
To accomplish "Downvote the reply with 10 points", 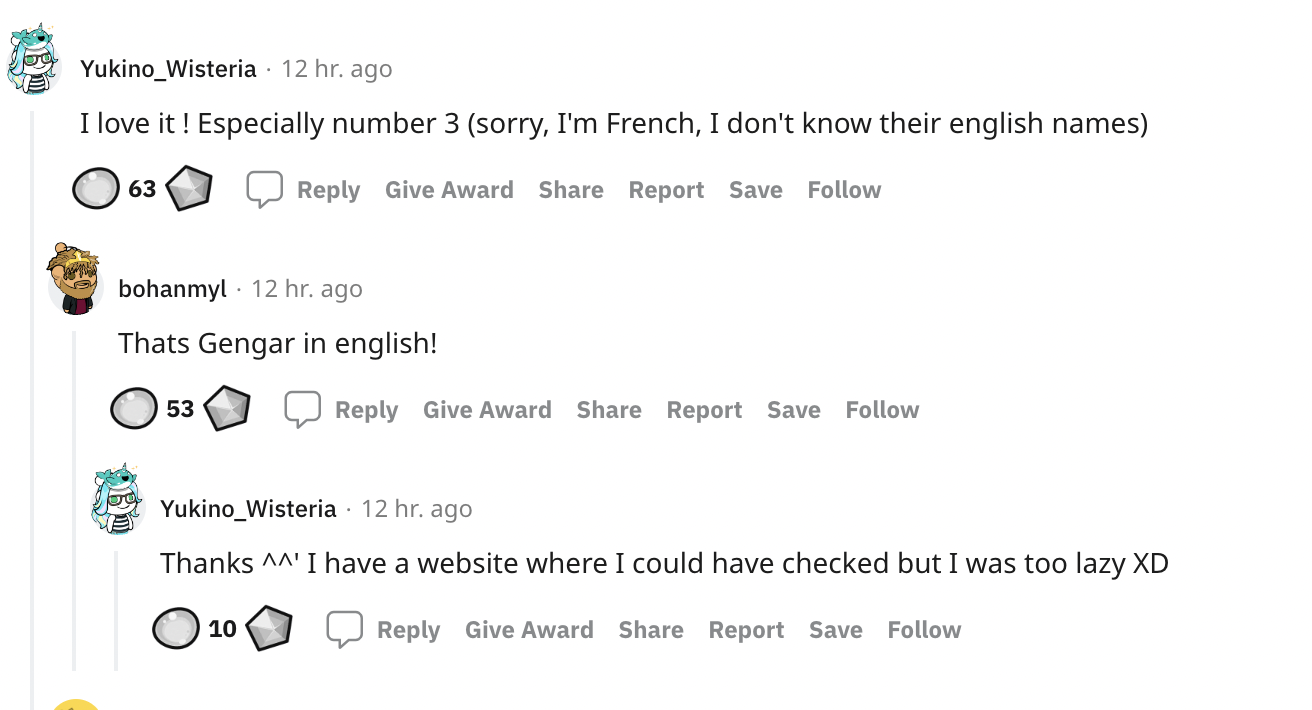I will [x=269, y=629].
